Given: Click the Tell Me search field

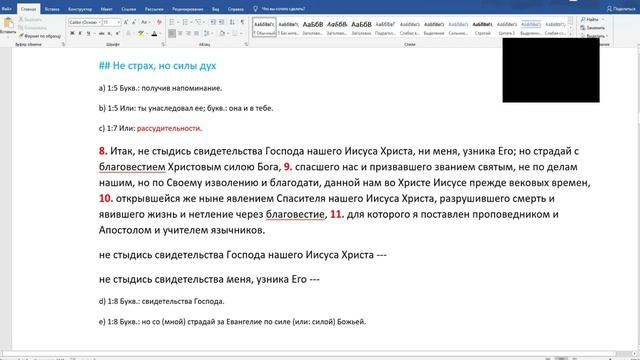Looking at the screenshot, I should pyautogui.click(x=283, y=9).
